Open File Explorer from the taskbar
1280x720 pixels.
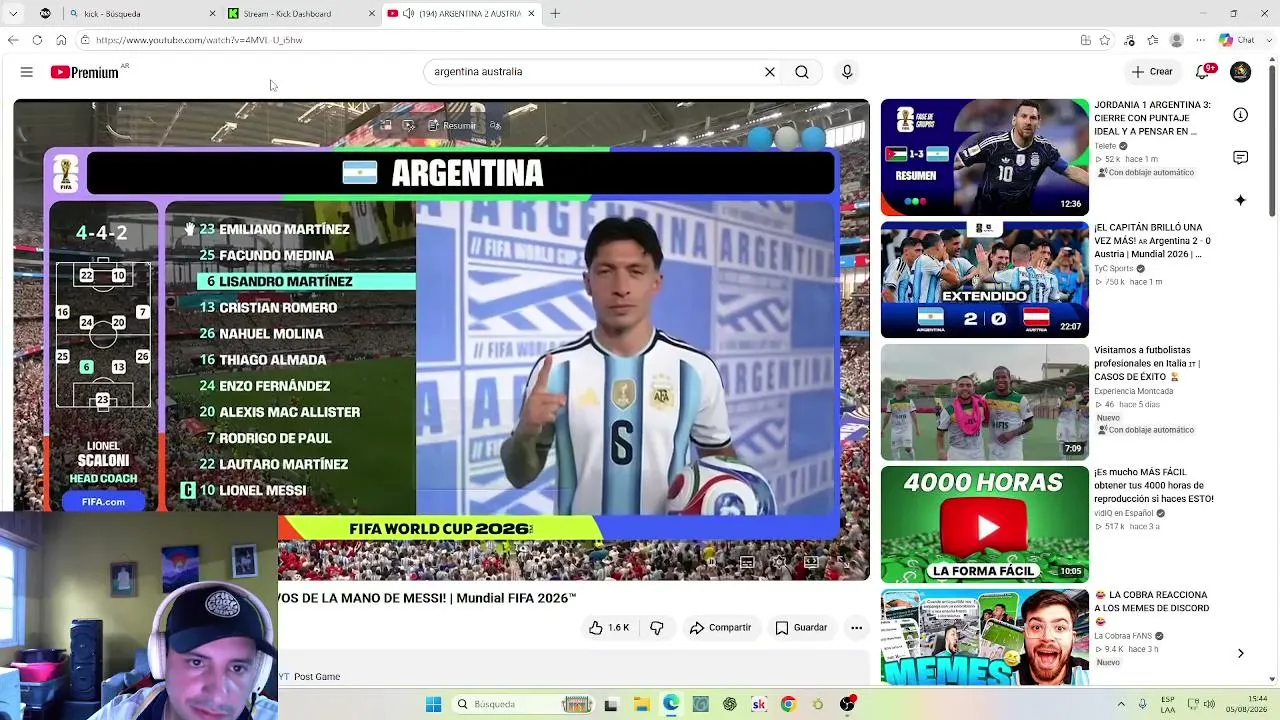641,705
